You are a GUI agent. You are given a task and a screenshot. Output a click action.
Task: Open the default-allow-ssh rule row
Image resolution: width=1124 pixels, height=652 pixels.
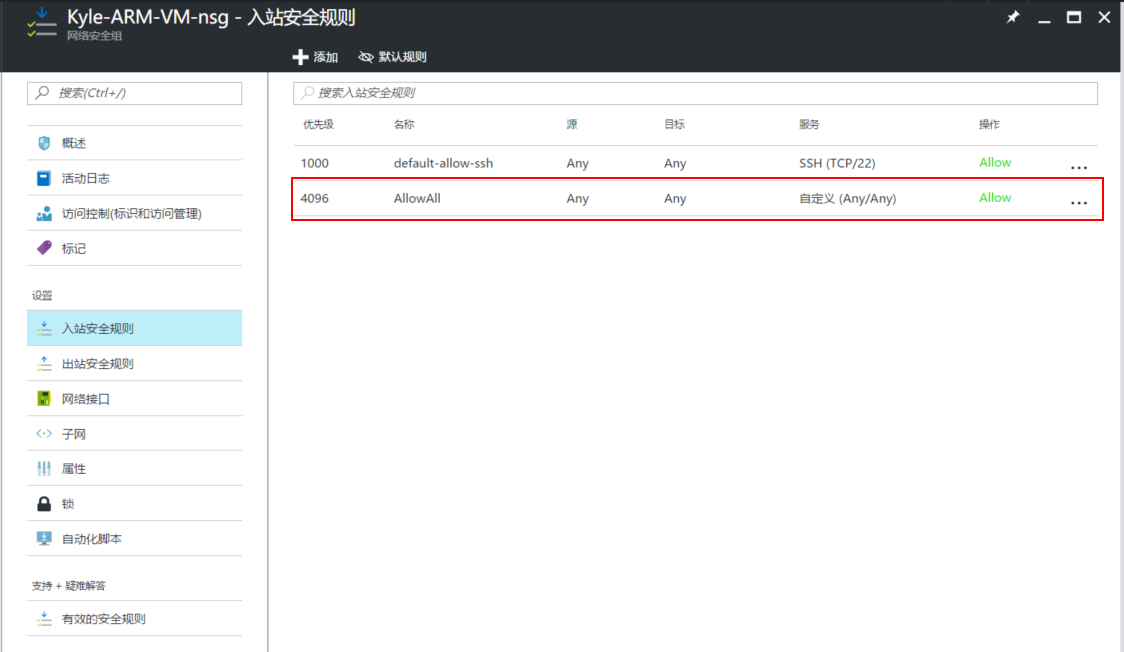[443, 163]
